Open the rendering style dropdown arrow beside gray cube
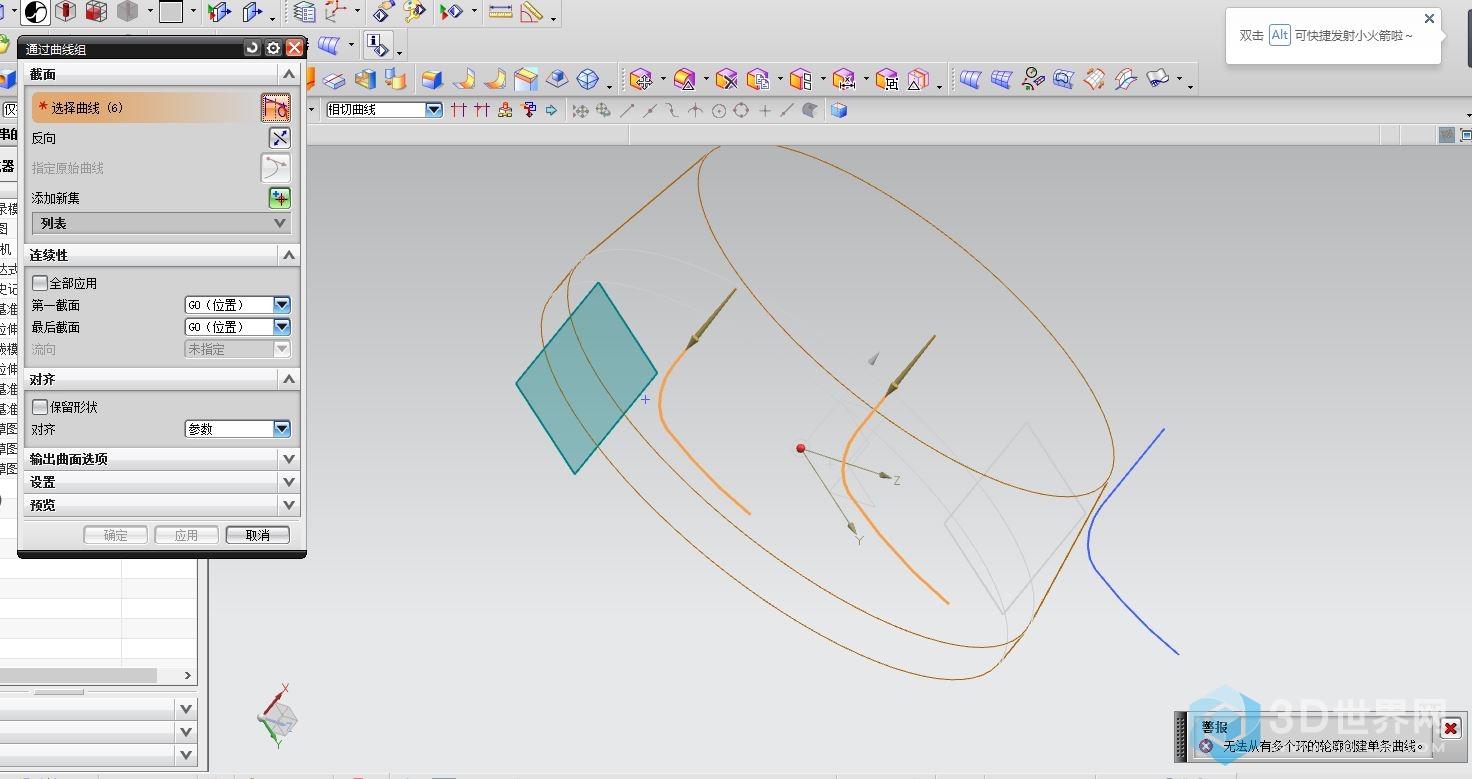This screenshot has height=779, width=1472. coord(150,12)
